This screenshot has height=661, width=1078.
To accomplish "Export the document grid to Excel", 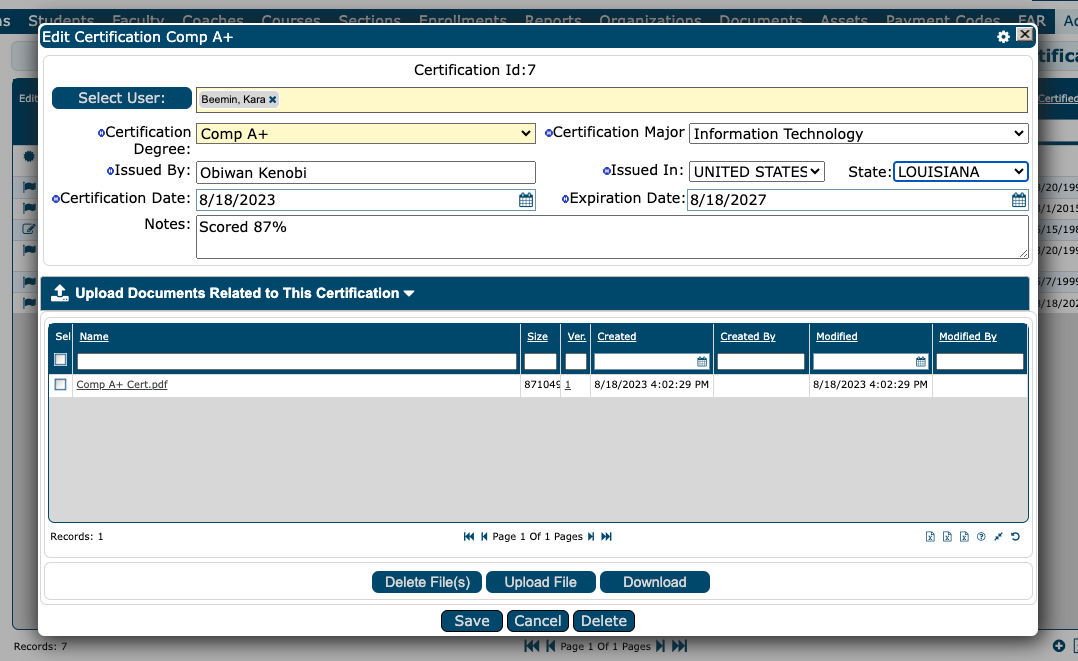I will tap(930, 536).
